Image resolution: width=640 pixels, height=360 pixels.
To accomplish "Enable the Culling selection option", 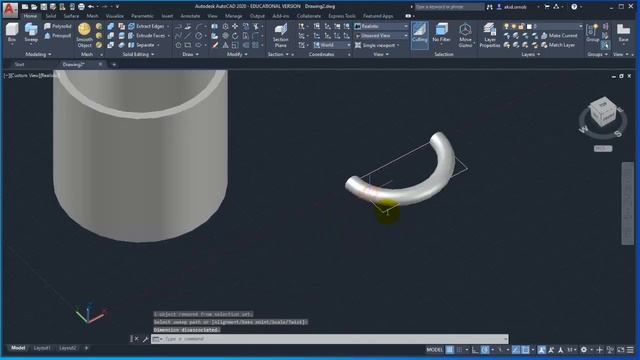I will (x=420, y=35).
